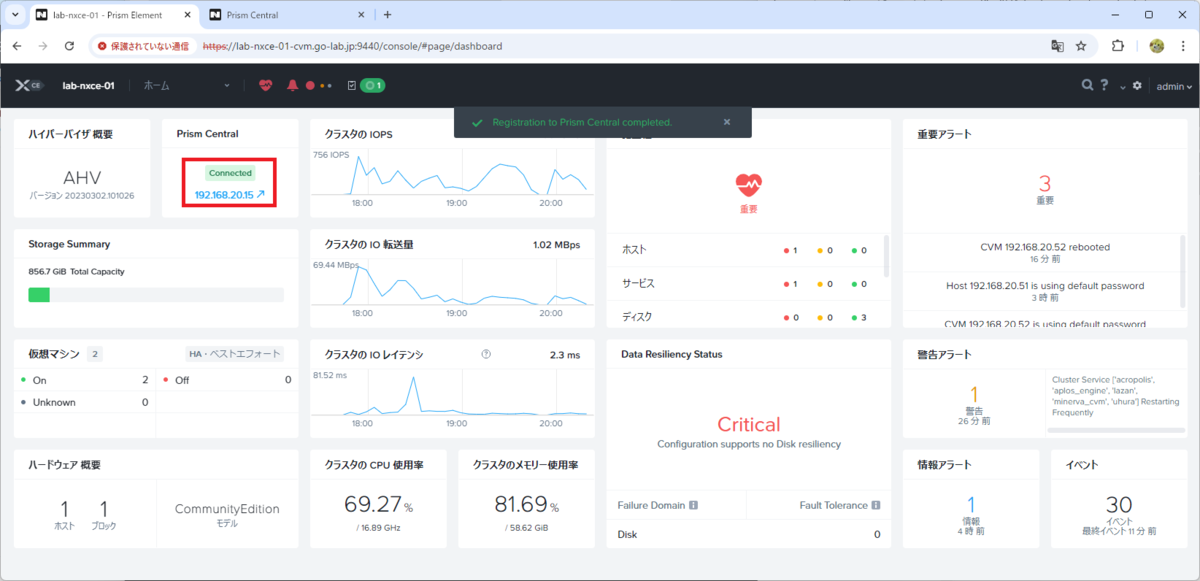Click the Storage Summary capacity bar
Viewport: 1200px width, 581px height.
click(x=156, y=295)
